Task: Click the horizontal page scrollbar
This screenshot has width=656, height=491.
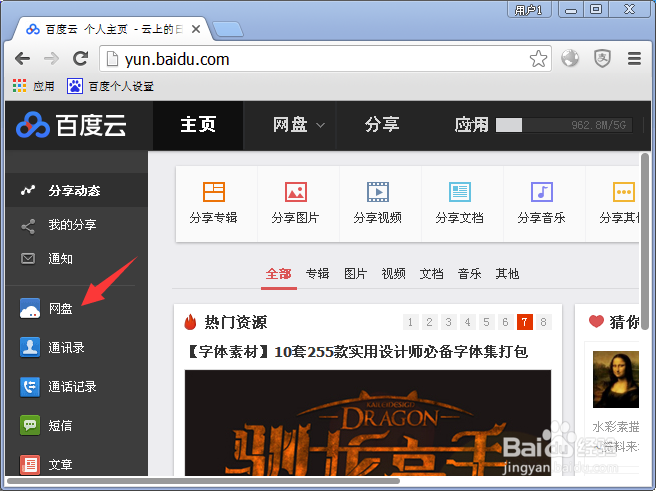Action: 203,481
